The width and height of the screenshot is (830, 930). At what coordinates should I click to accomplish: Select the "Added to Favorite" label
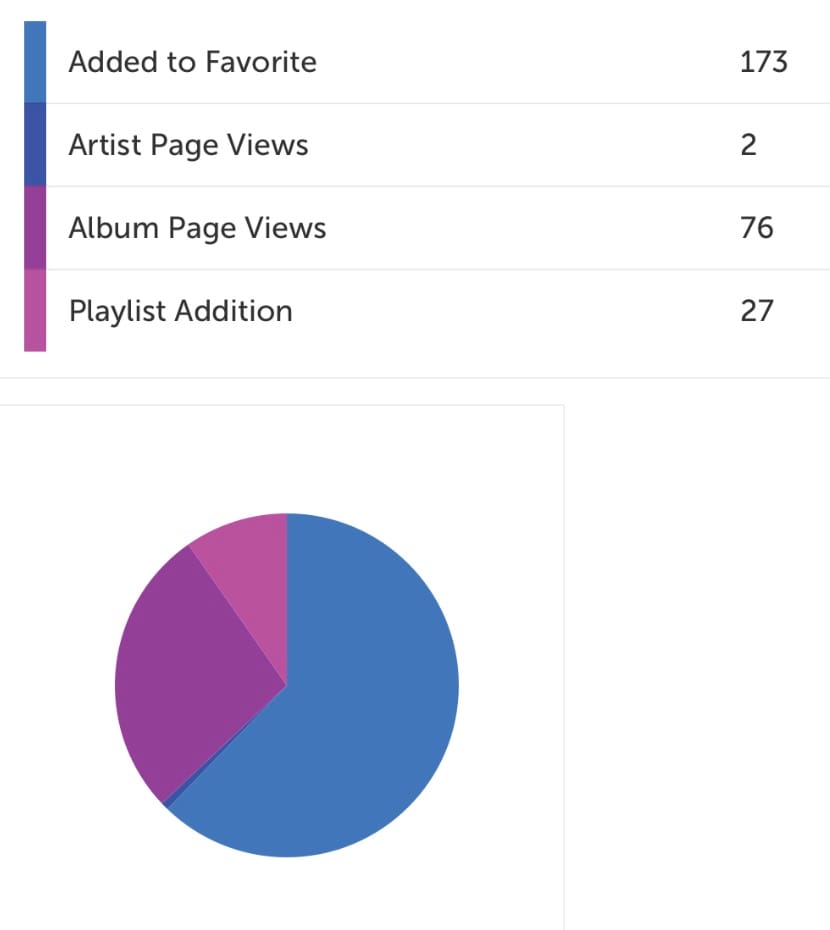(192, 62)
